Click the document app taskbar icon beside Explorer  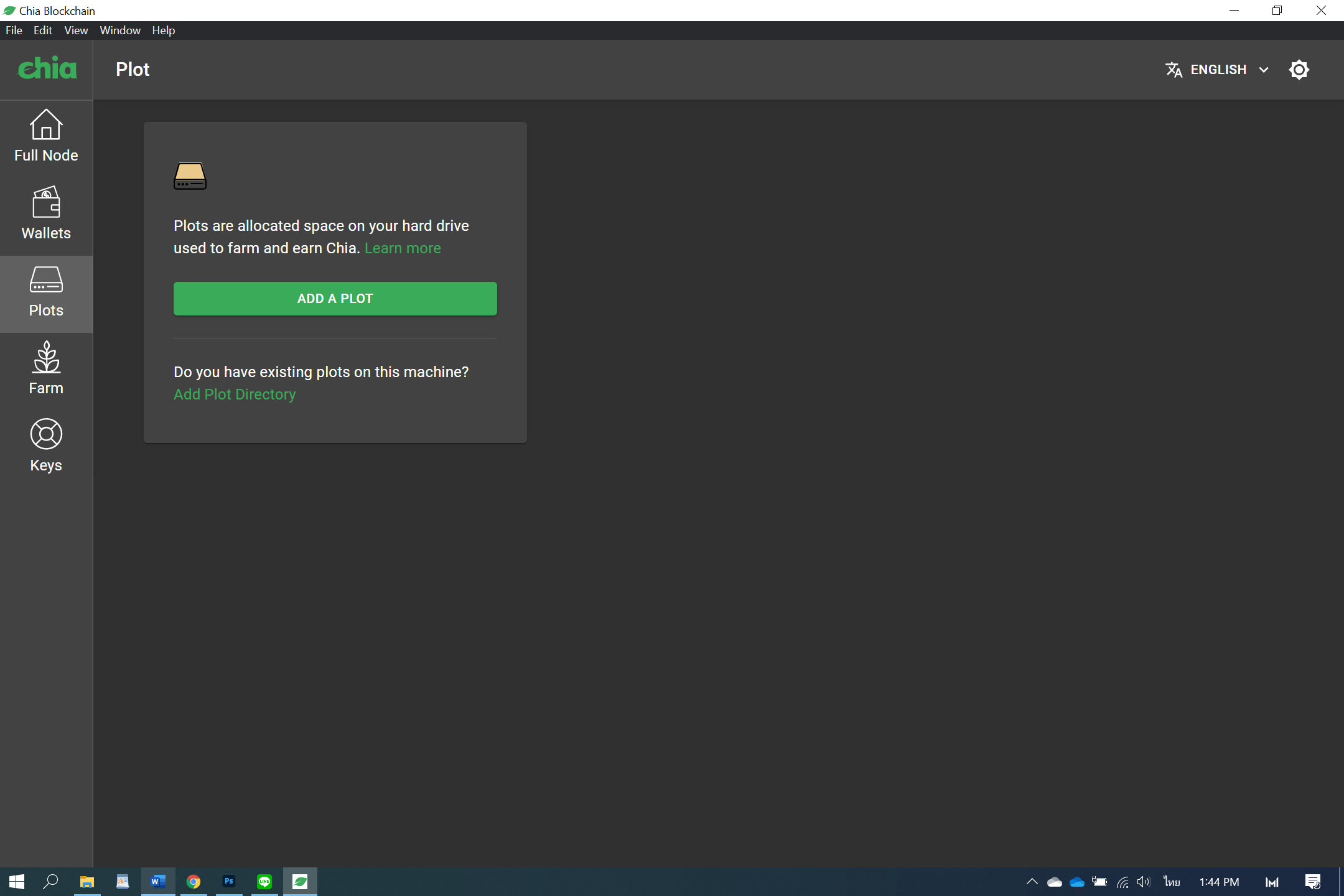tap(123, 882)
